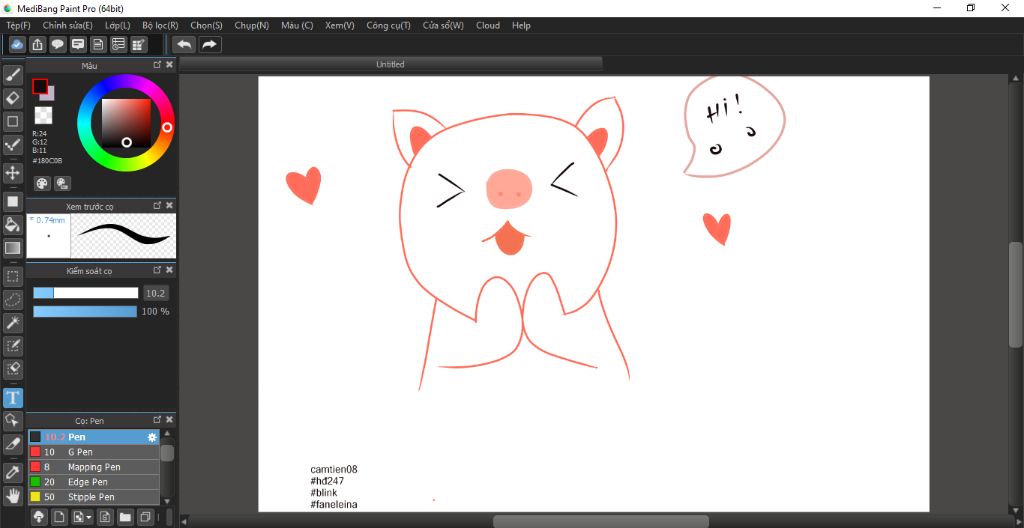Screen dimensions: 1024x528
Task: Switch to the Untitled canvas tab
Action: click(x=391, y=64)
